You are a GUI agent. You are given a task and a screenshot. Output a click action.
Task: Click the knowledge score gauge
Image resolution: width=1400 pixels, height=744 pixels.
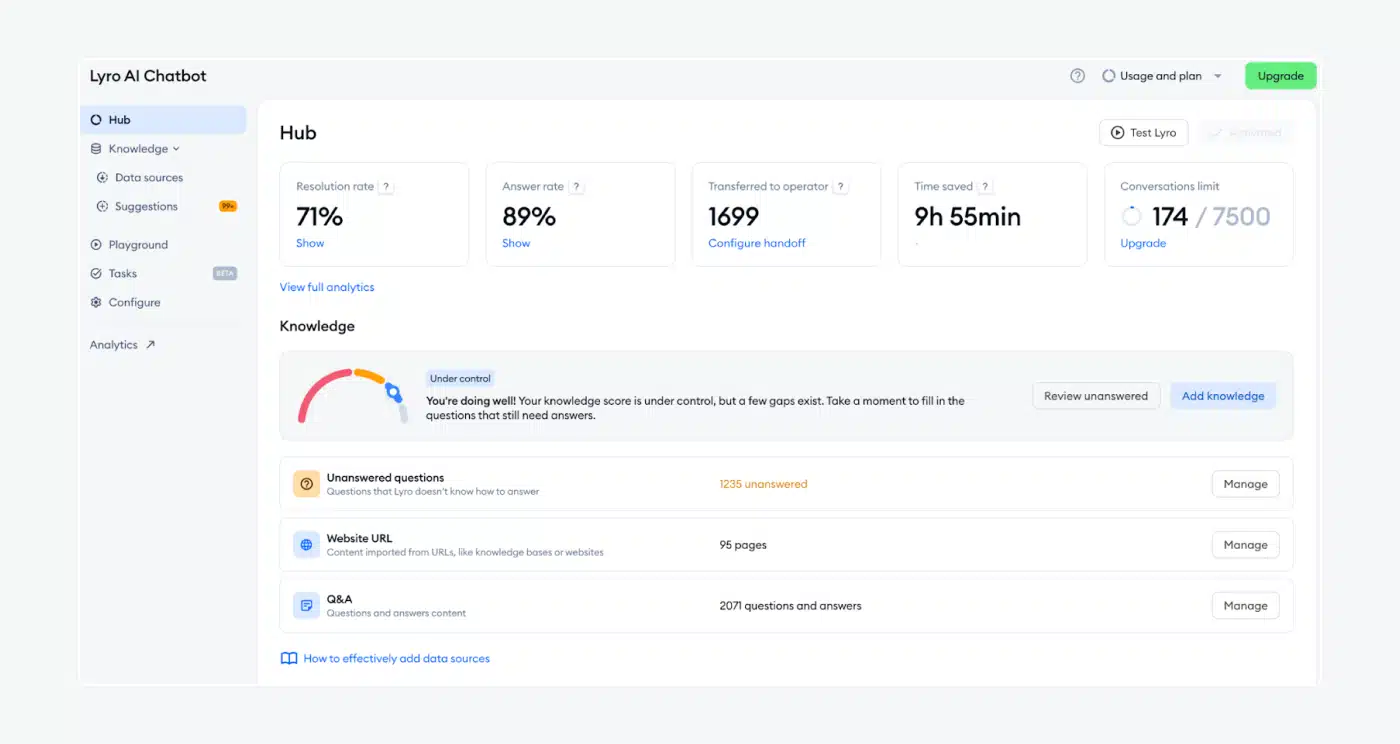click(x=353, y=396)
